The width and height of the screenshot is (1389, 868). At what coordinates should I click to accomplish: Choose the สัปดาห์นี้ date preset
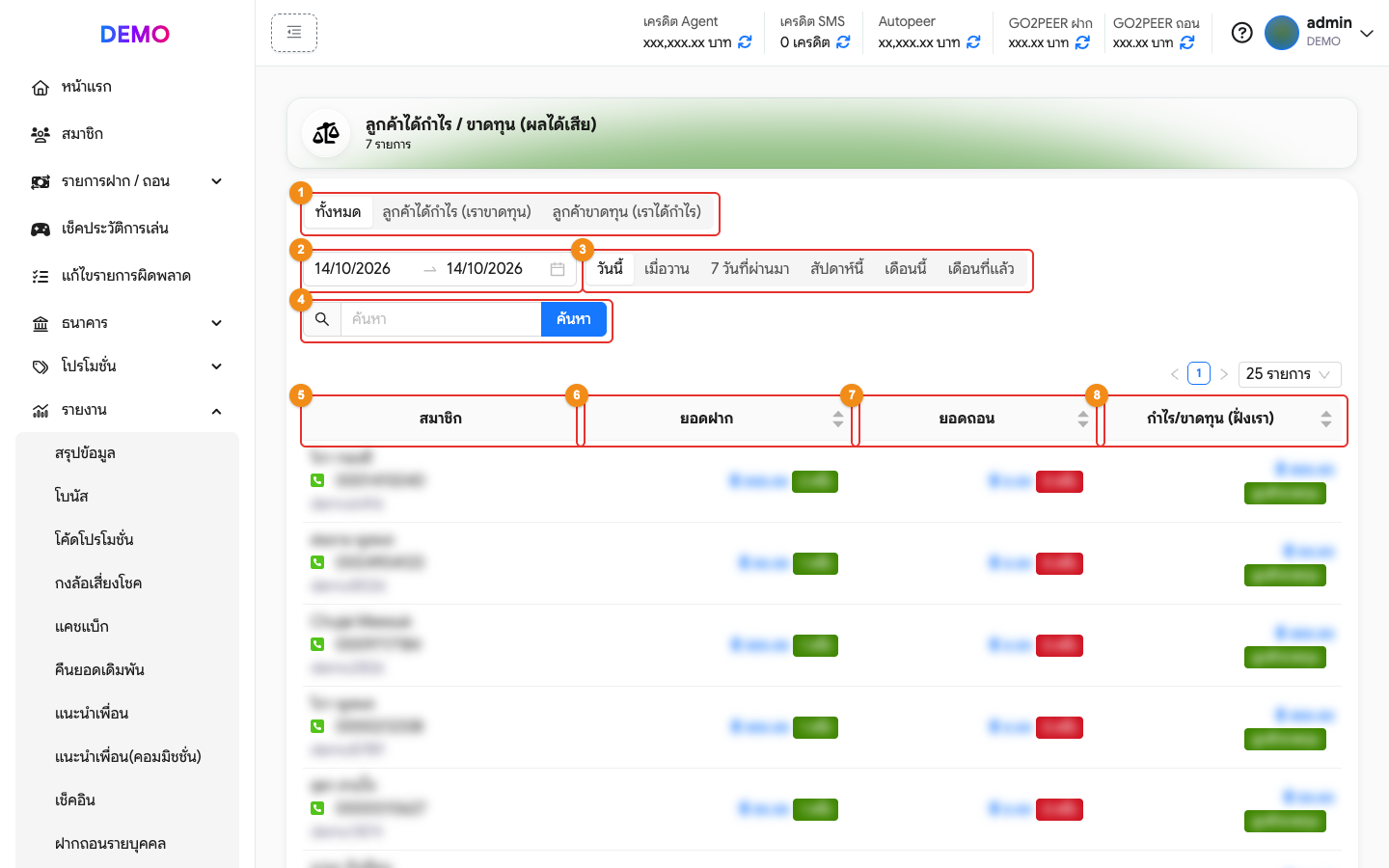pyautogui.click(x=836, y=269)
